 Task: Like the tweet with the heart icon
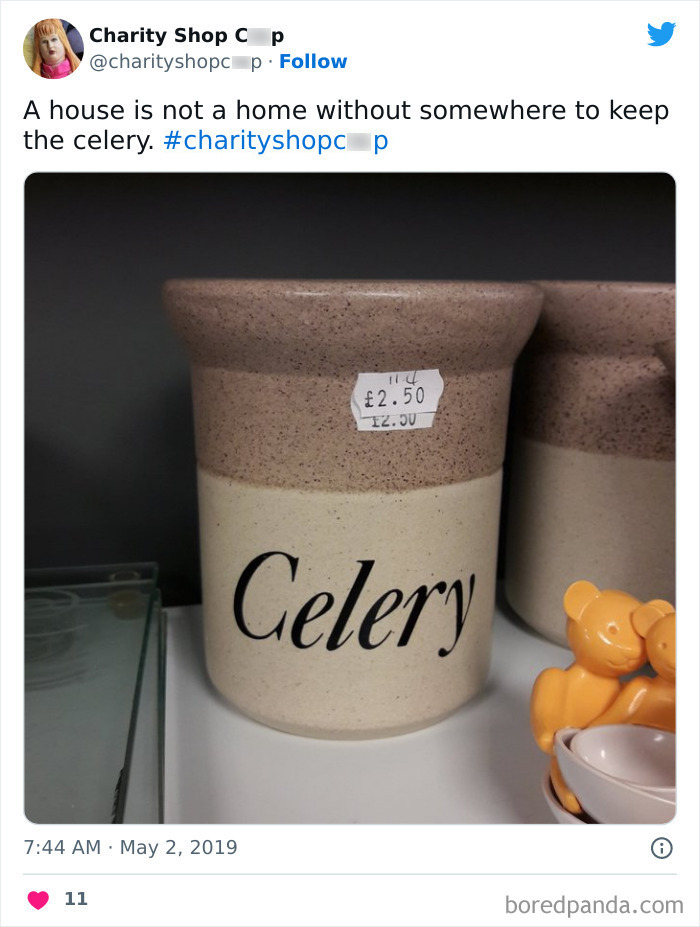(x=38, y=900)
